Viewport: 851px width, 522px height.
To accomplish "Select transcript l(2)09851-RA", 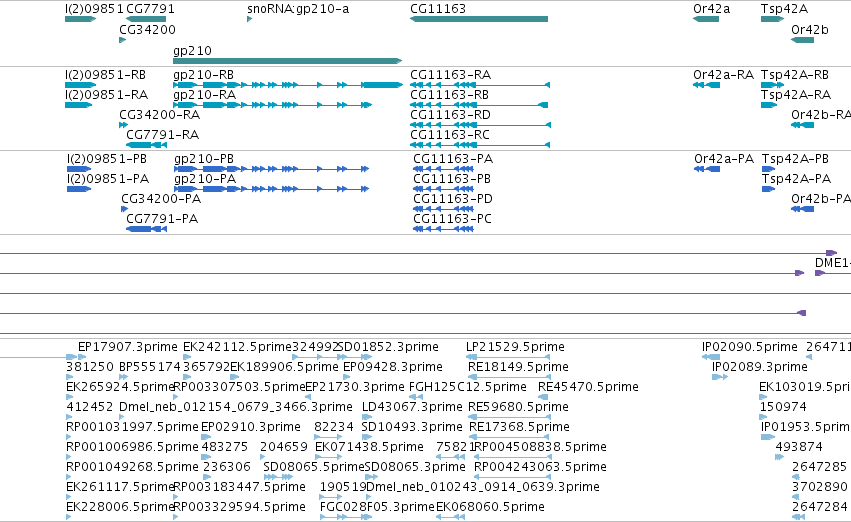I will (x=106, y=95).
